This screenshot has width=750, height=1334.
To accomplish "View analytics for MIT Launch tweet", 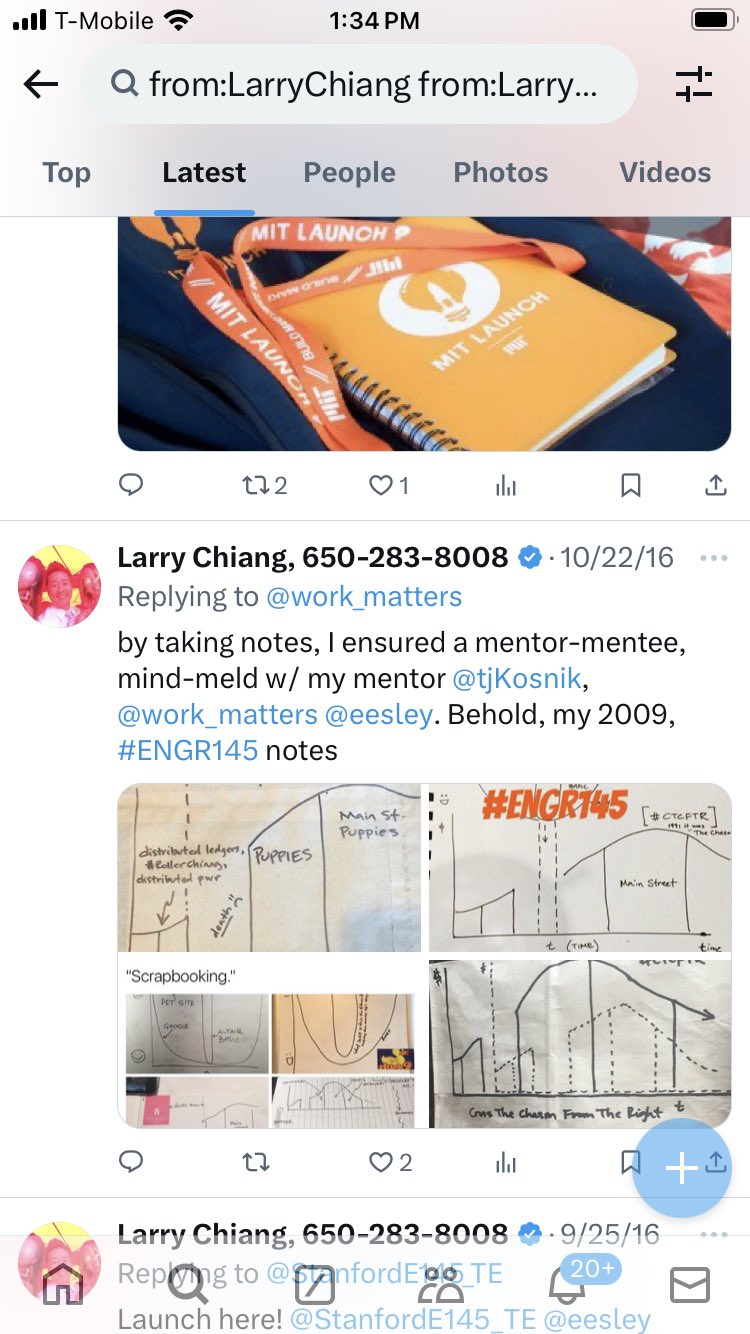I will tap(506, 486).
